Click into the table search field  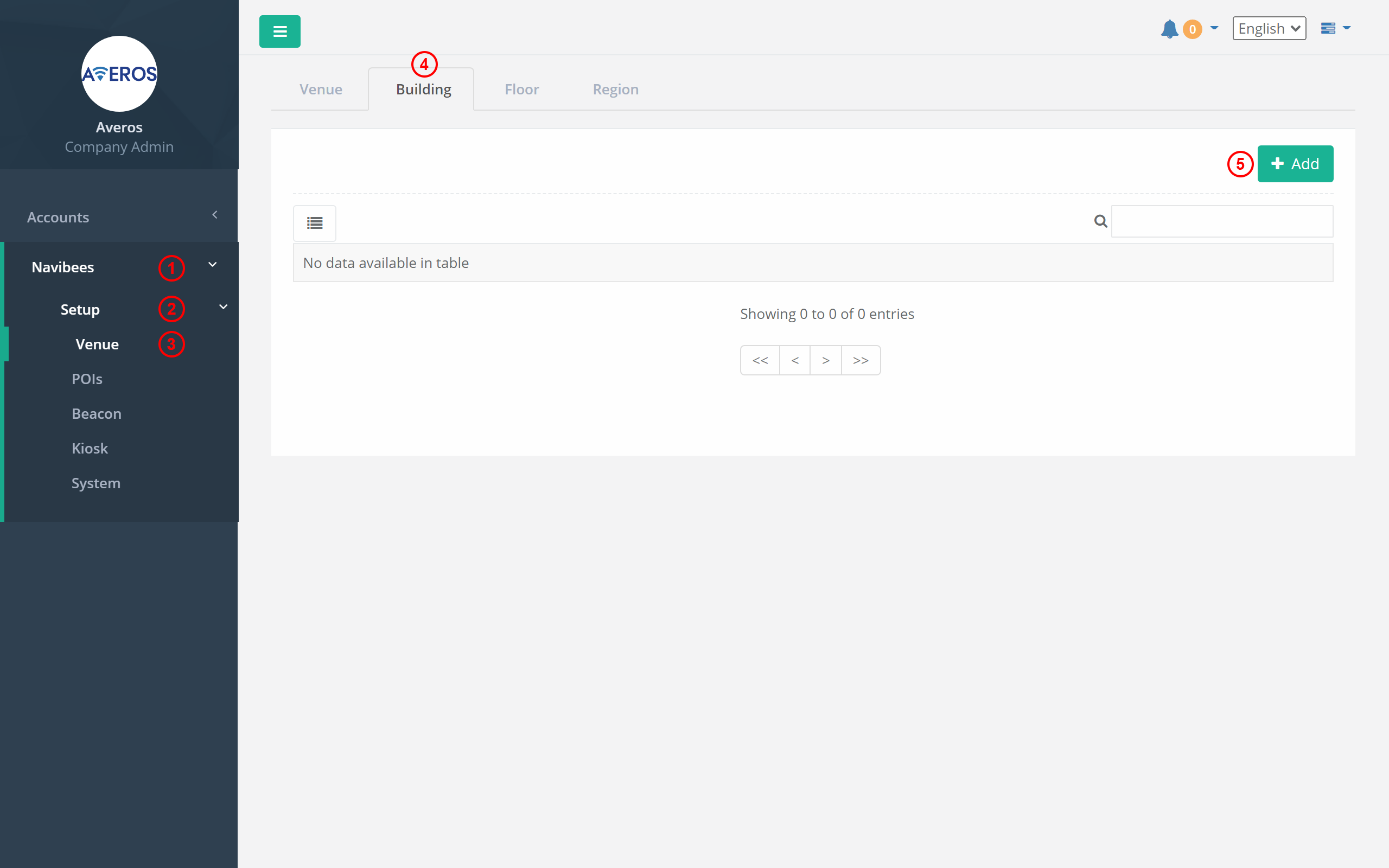point(1221,221)
